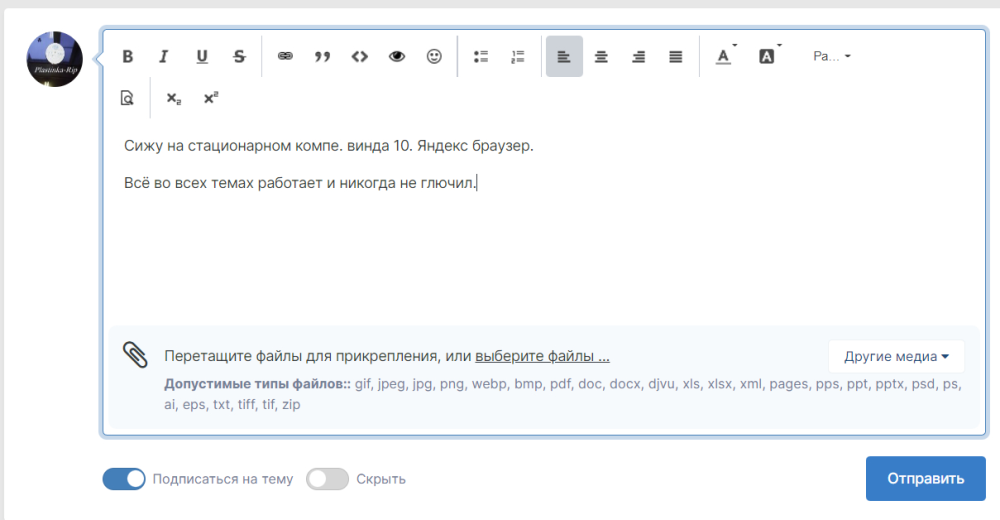This screenshot has width=1000, height=520.
Task: Toggle the spoiler eye icon
Action: coord(397,57)
